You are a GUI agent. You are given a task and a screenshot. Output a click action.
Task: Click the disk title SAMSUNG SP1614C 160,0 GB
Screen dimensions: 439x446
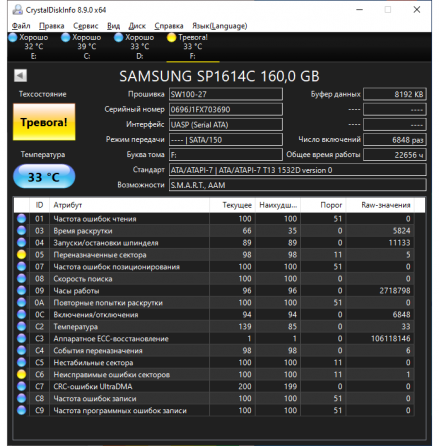219,76
